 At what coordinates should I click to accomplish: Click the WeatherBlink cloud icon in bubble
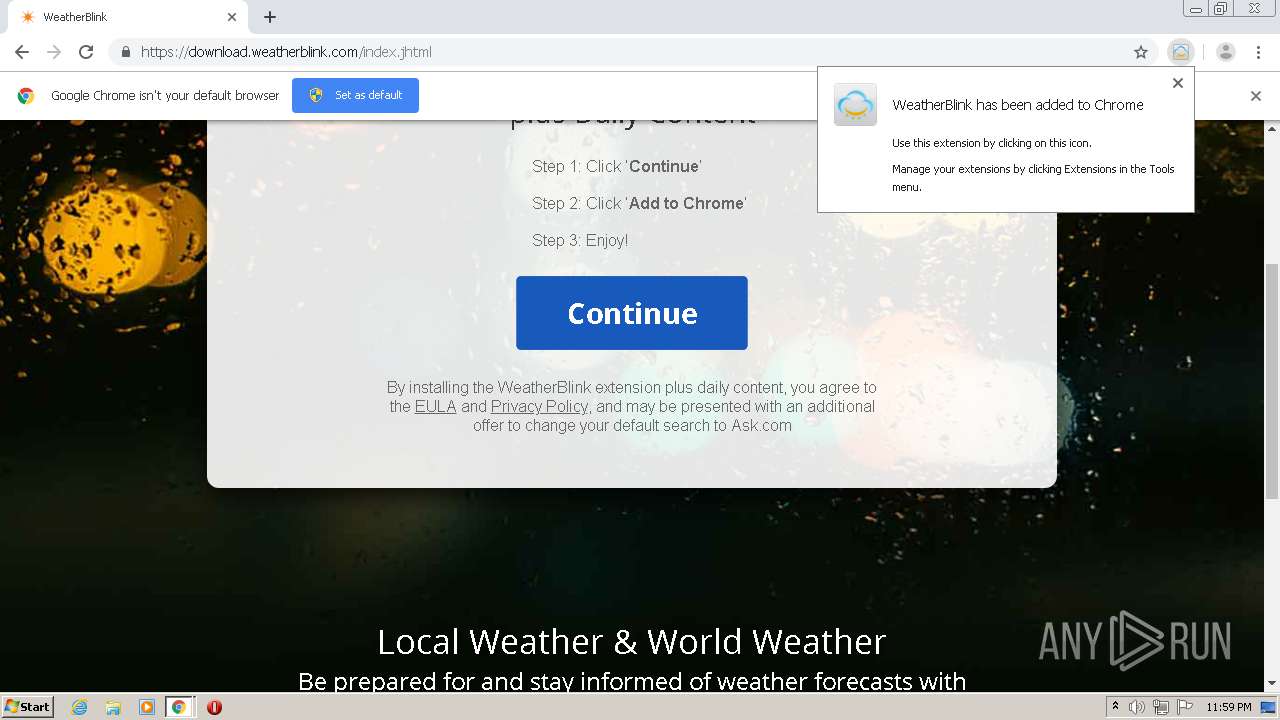click(x=855, y=105)
